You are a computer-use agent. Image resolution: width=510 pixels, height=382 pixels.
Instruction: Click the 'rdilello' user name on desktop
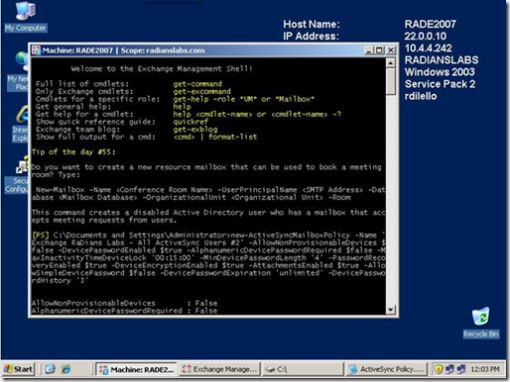click(421, 96)
